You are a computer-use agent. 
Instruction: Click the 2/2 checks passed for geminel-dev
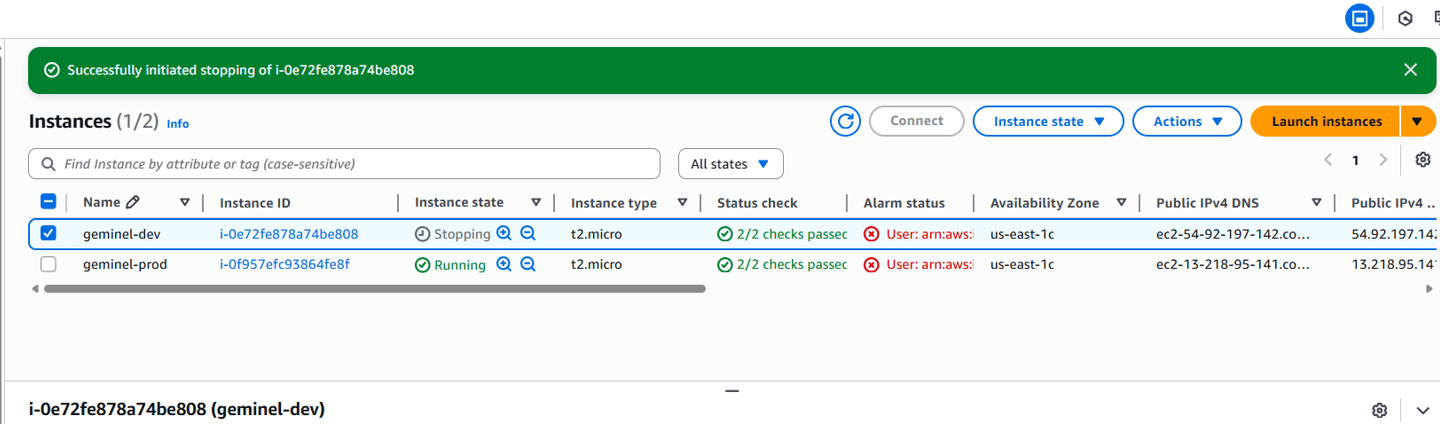782,234
